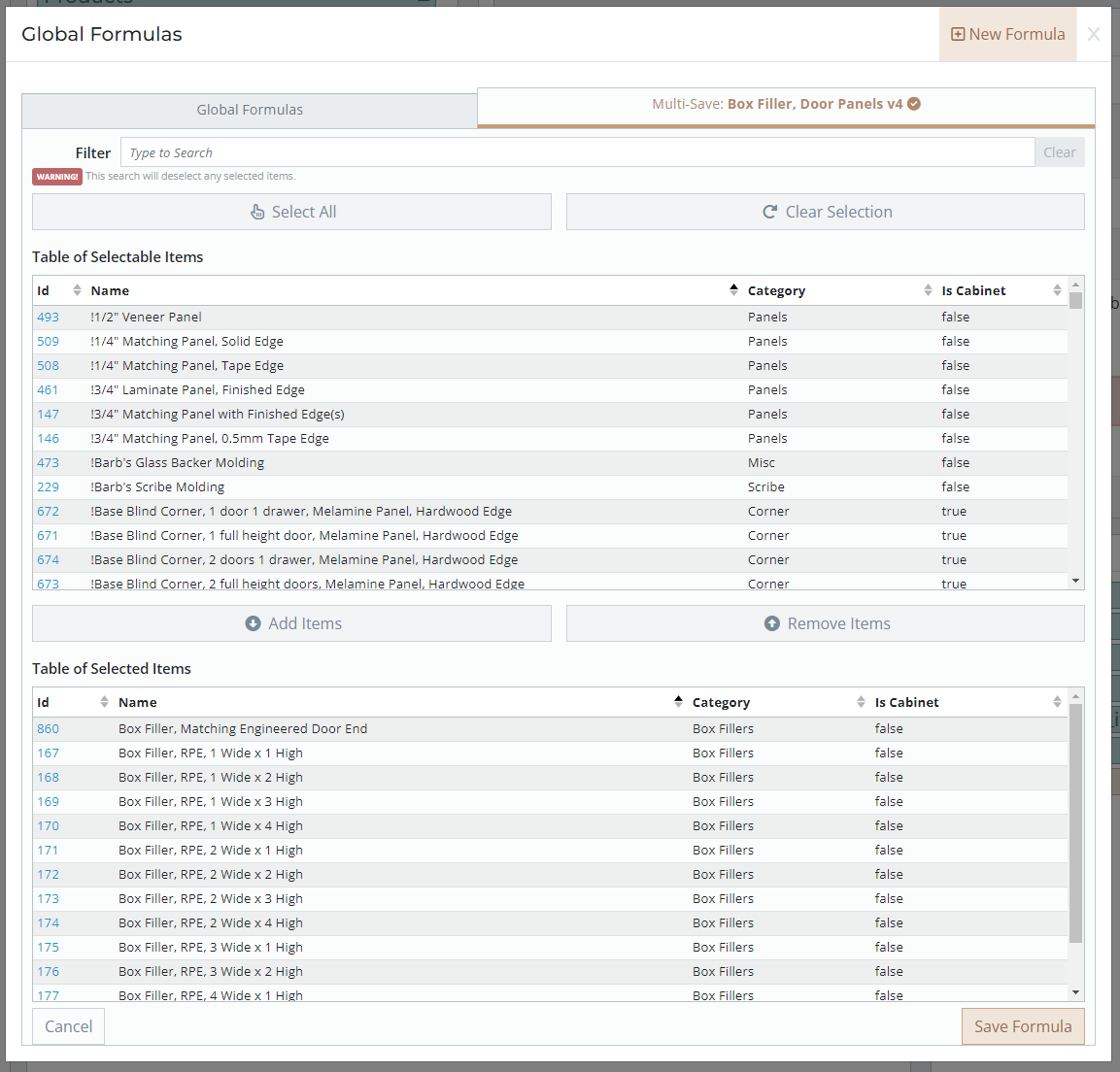Click the Misc category cell for Glass Backer Molding
This screenshot has height=1072, width=1120.
click(762, 463)
